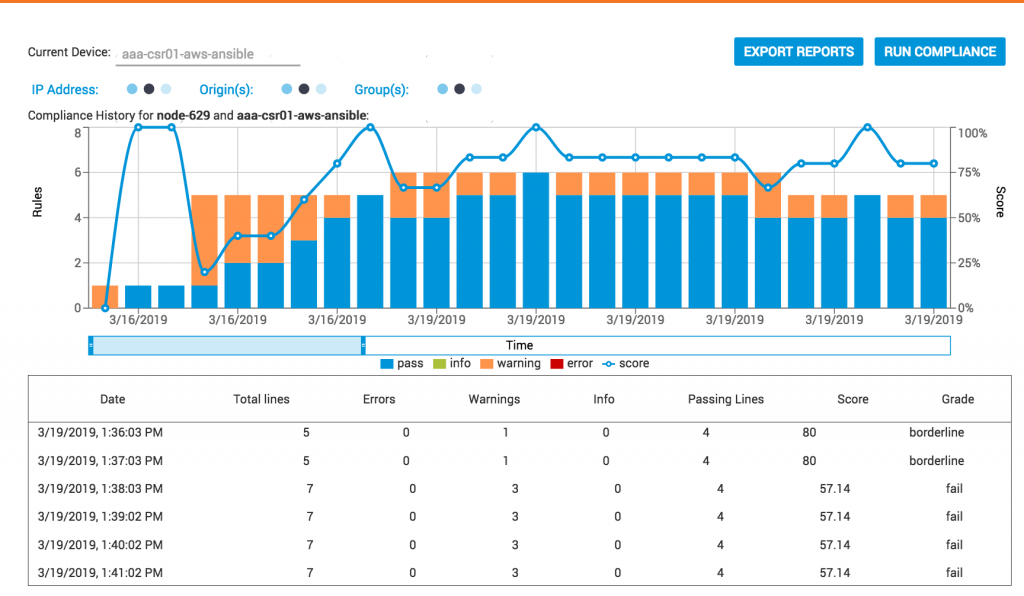Sort table by Date column header
The width and height of the screenshot is (1024, 596).
113,399
